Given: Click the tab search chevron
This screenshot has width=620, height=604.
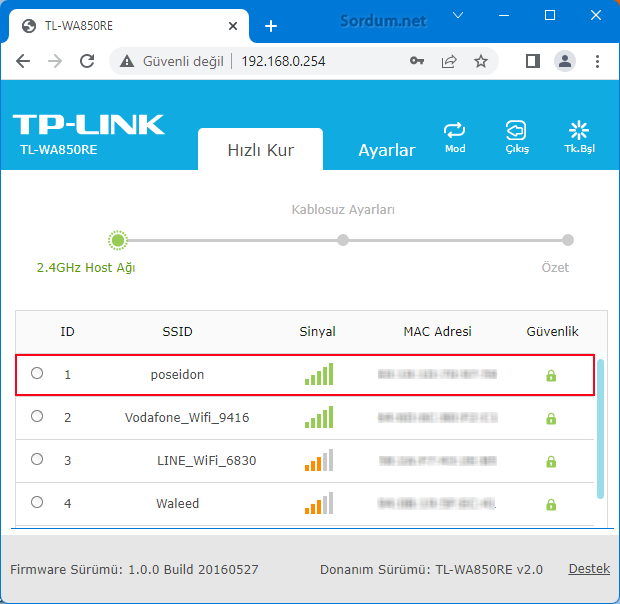Looking at the screenshot, I should pos(458,15).
